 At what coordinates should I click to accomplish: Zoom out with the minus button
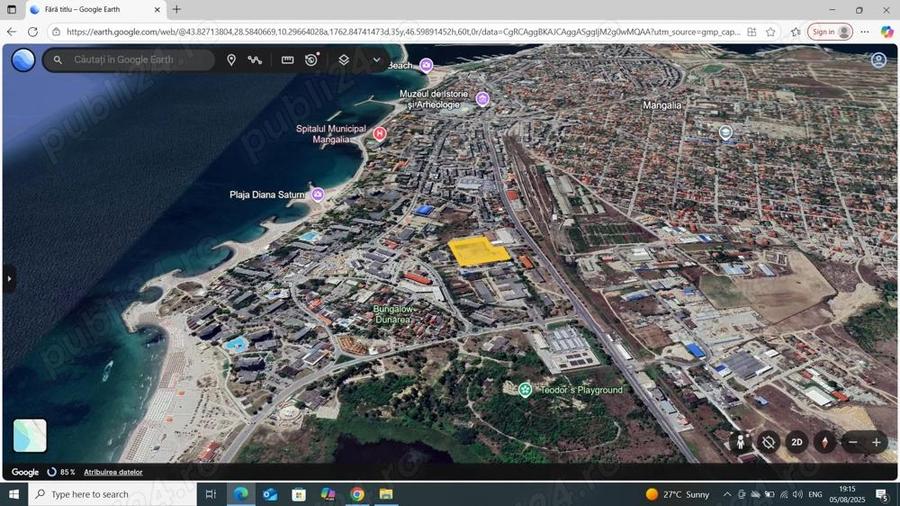(853, 442)
